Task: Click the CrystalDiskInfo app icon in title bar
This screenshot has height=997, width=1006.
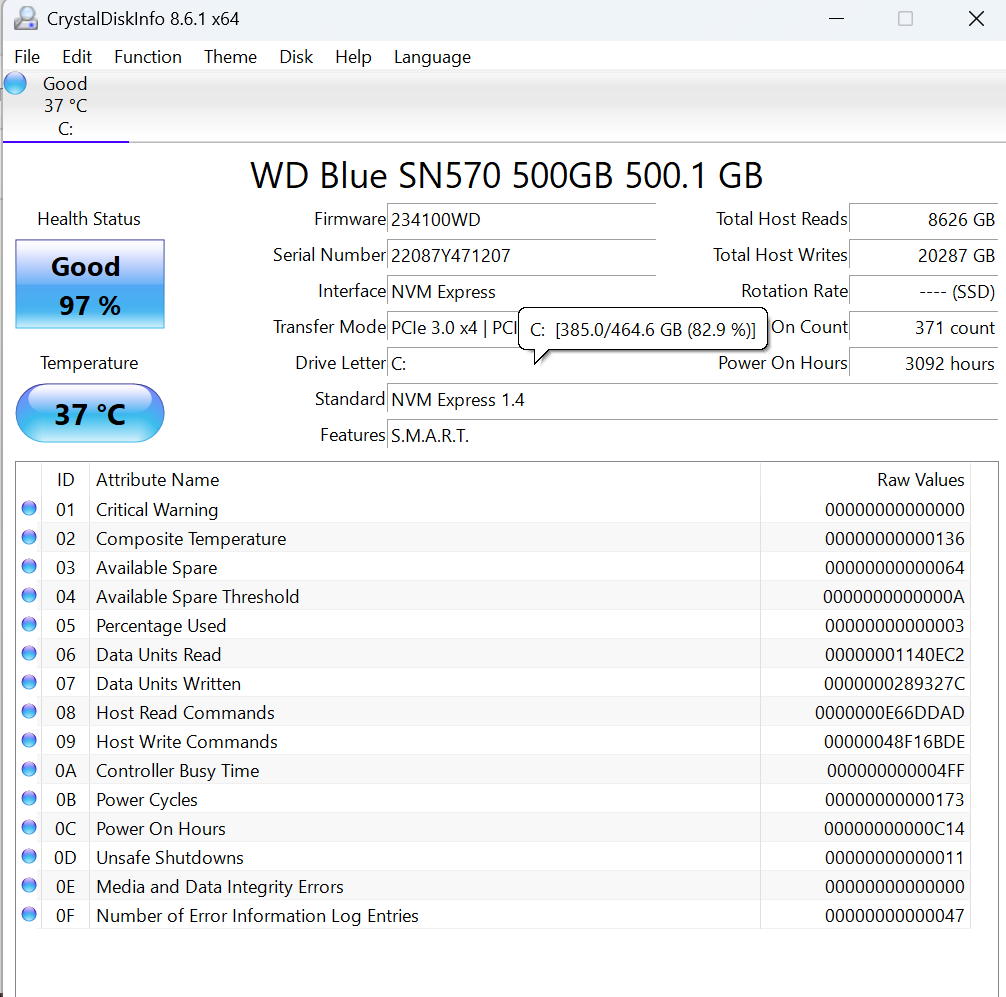Action: coord(26,18)
